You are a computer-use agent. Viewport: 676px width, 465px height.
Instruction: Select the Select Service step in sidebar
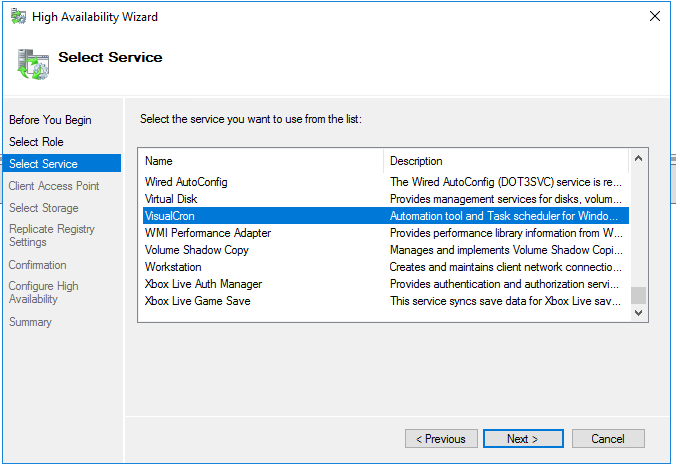[x=43, y=164]
